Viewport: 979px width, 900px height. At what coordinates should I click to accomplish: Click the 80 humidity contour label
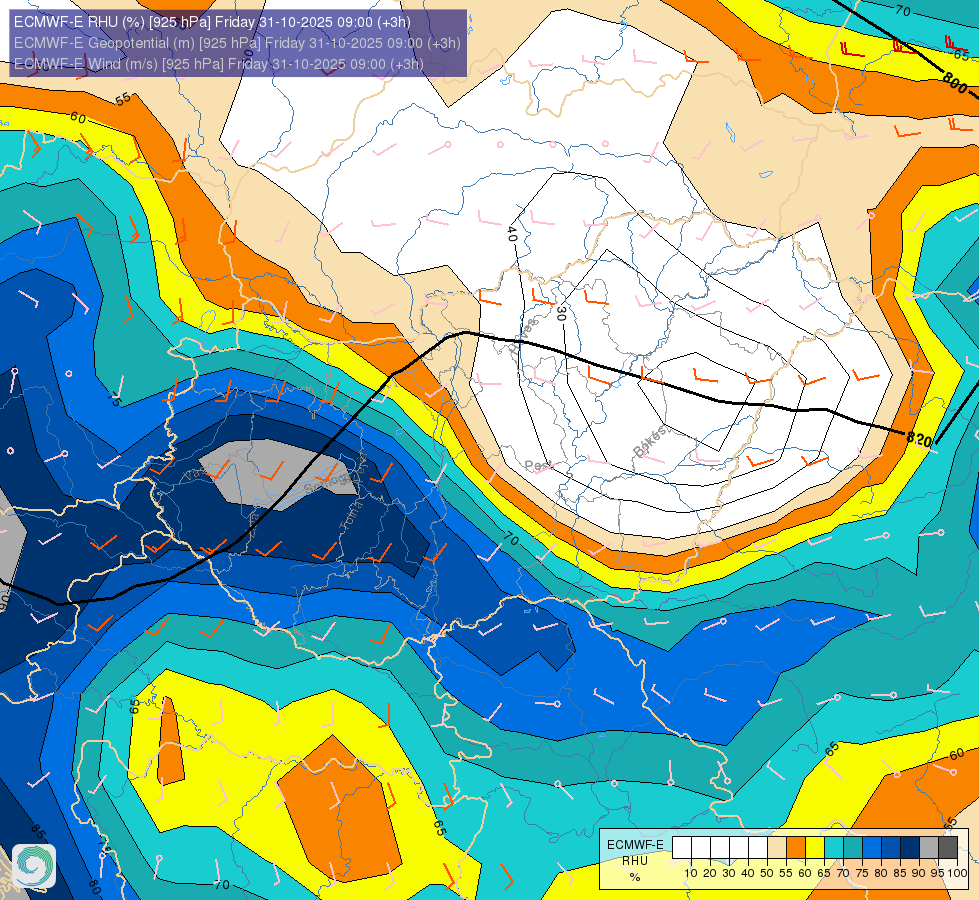(94, 887)
